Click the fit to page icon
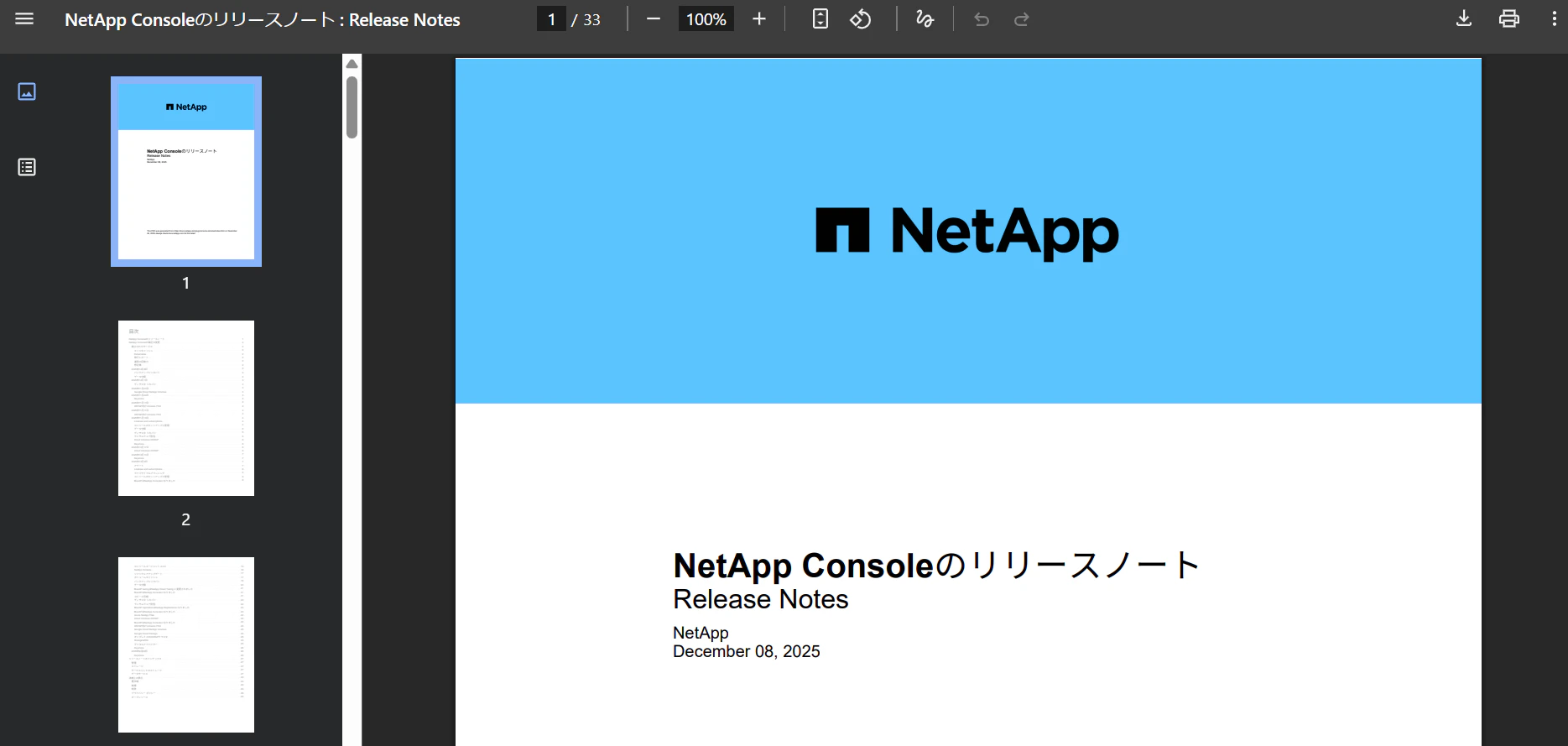Viewport: 1568px width, 746px height. [x=820, y=19]
